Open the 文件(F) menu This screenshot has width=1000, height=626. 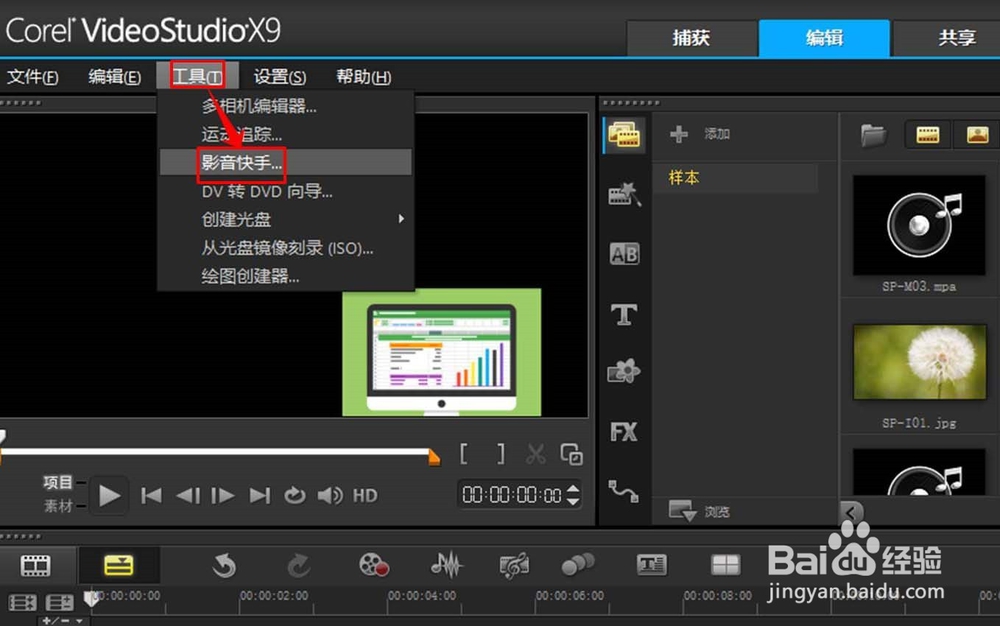pyautogui.click(x=33, y=76)
